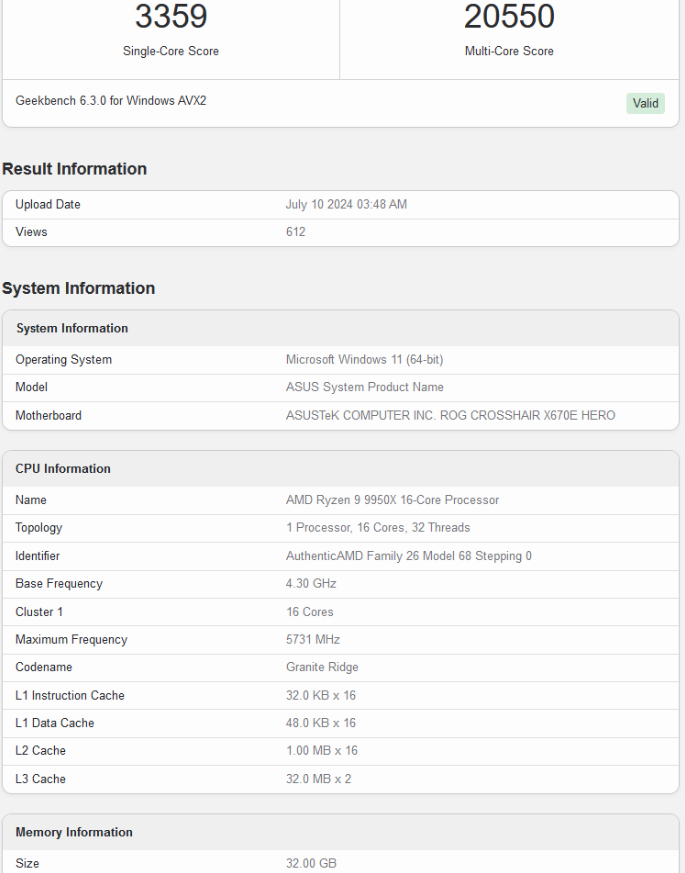Click the Identifier label
Screen dimensions: 685x873
pos(37,556)
